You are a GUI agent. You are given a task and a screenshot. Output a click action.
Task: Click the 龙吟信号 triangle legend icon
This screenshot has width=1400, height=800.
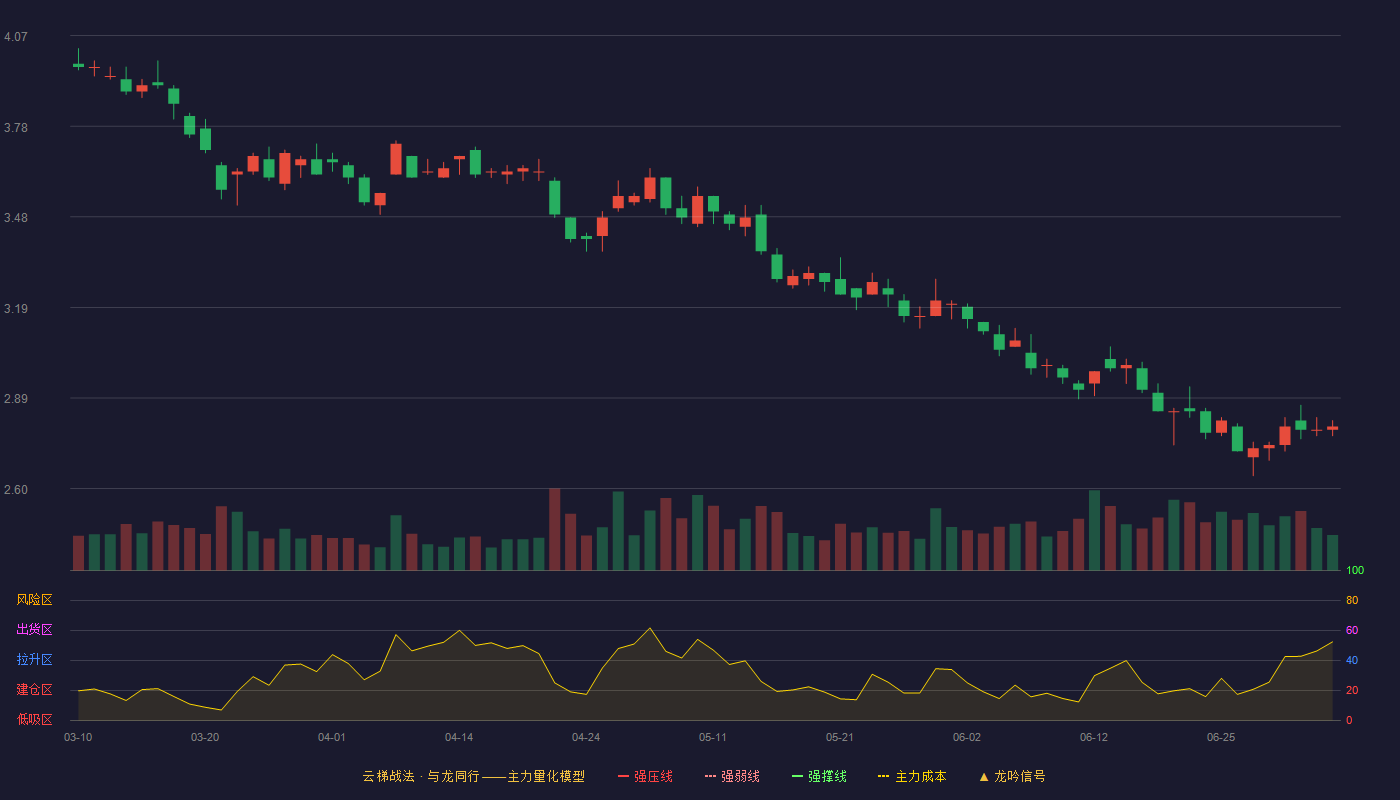(x=984, y=776)
